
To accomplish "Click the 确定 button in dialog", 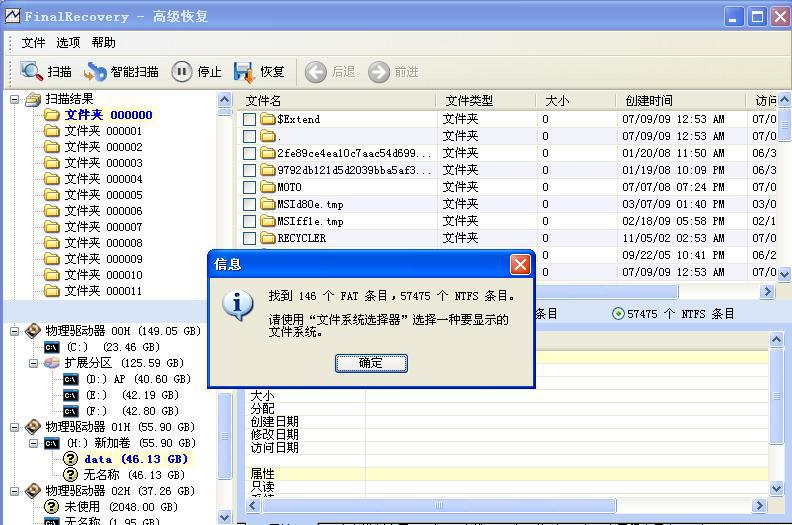I will pyautogui.click(x=370, y=363).
